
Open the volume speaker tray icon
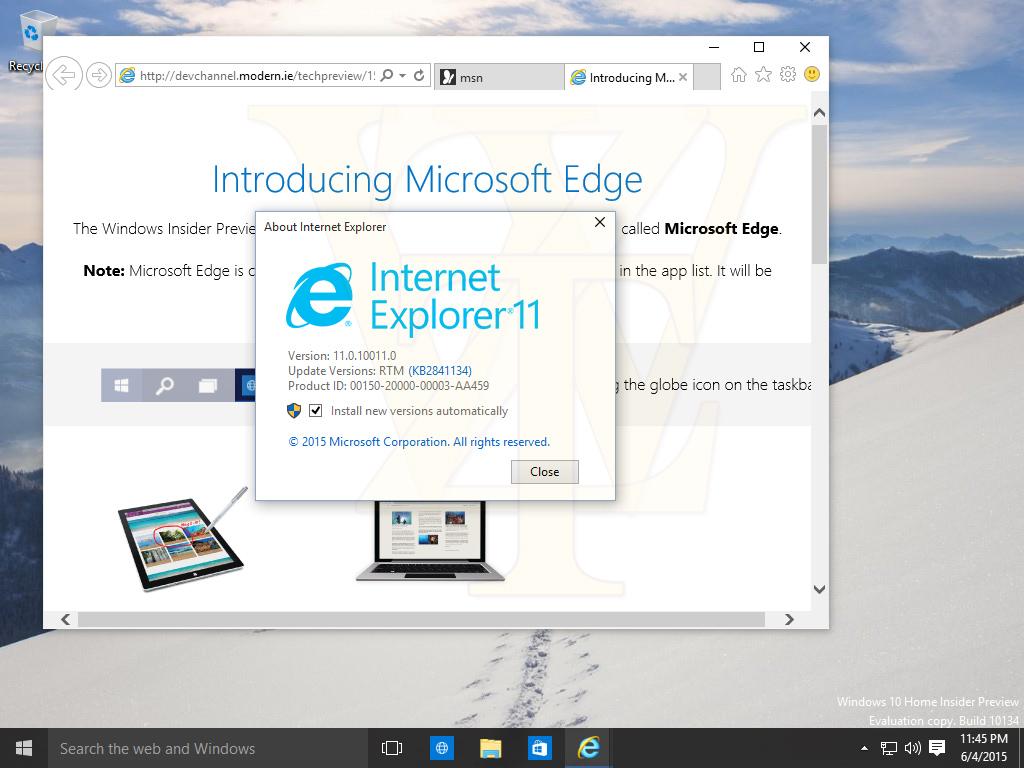pyautogui.click(x=912, y=748)
